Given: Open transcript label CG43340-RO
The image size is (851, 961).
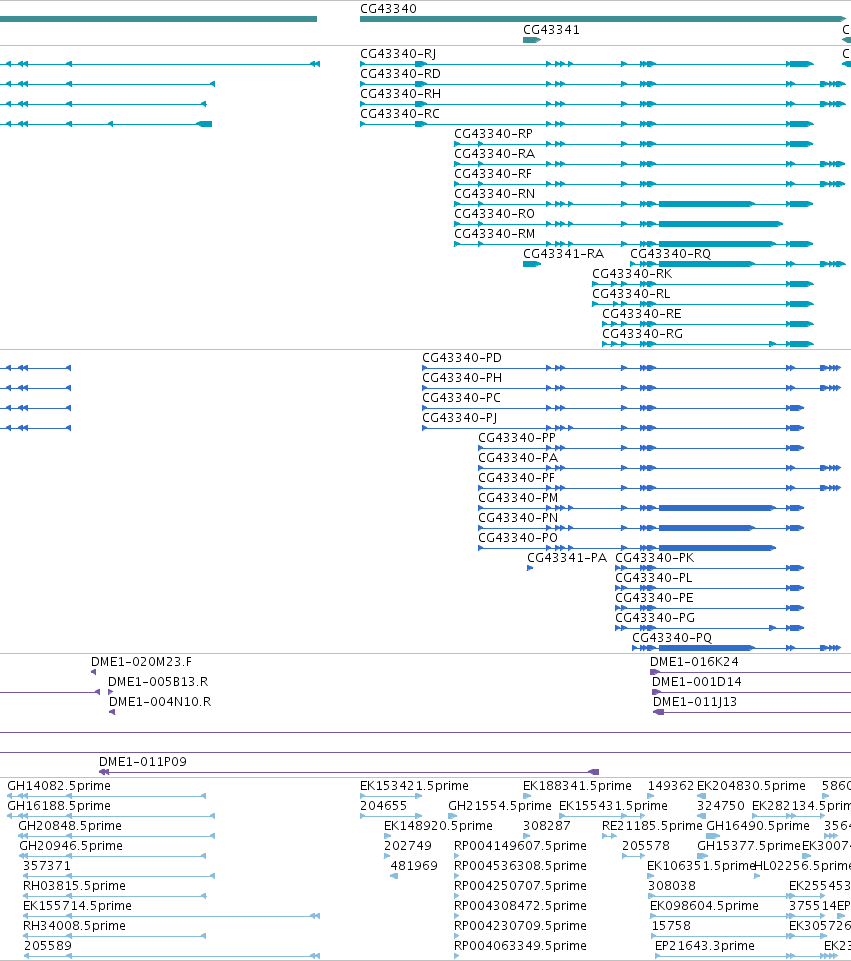Looking at the screenshot, I should [x=494, y=214].
